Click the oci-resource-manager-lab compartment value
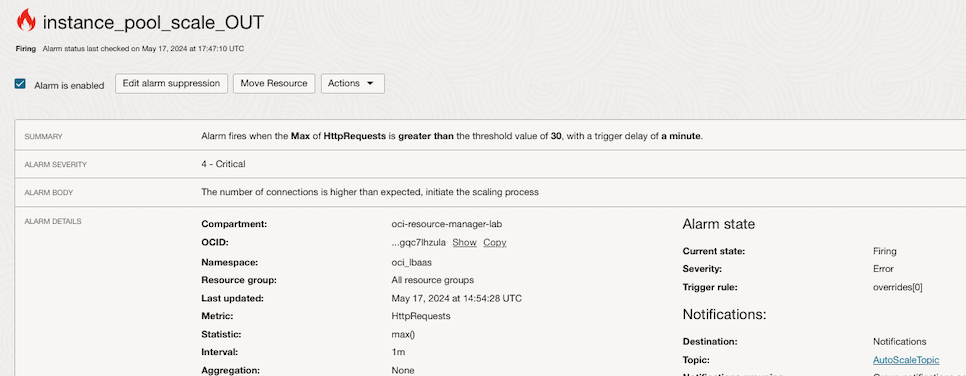Image resolution: width=966 pixels, height=376 pixels. tap(451, 224)
